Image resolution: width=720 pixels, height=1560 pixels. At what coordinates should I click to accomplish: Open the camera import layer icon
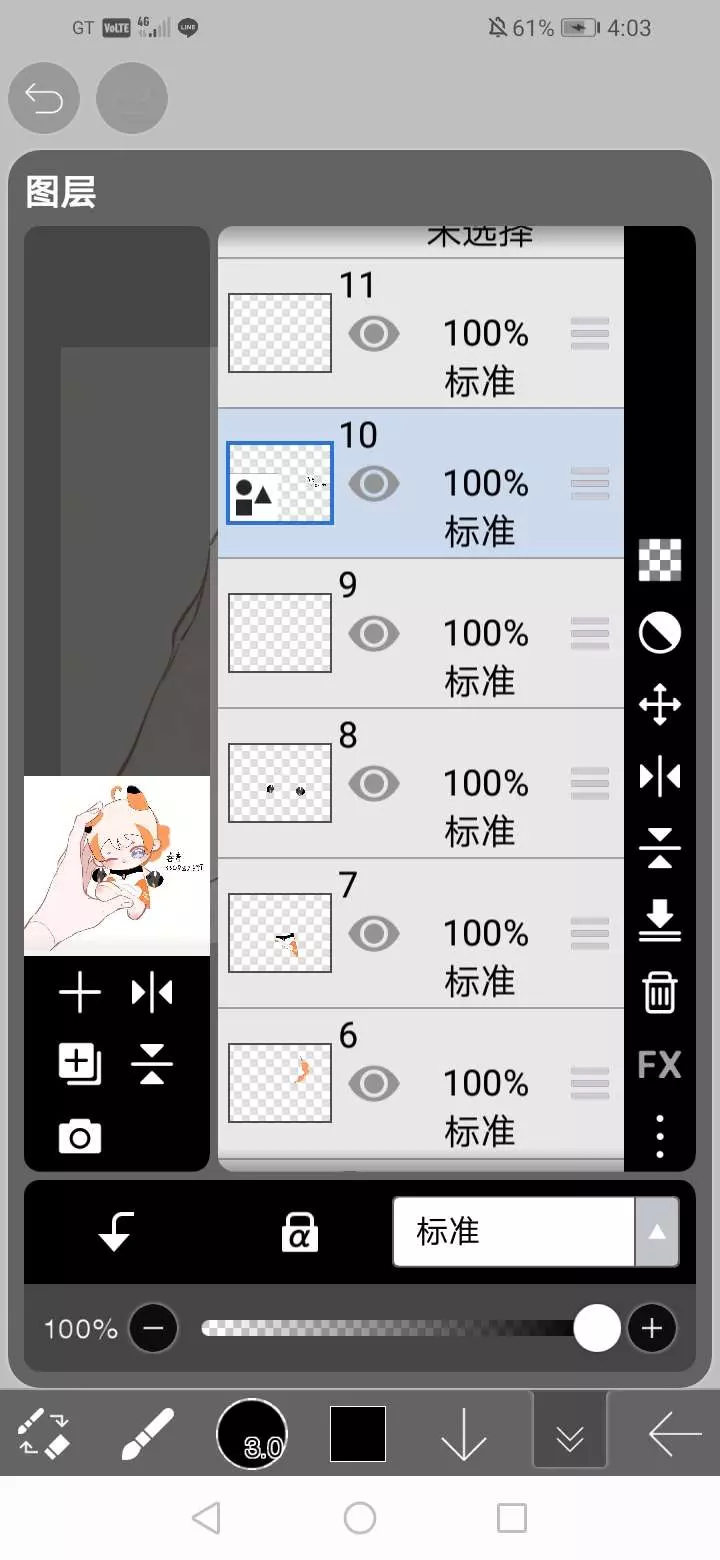(x=80, y=1136)
